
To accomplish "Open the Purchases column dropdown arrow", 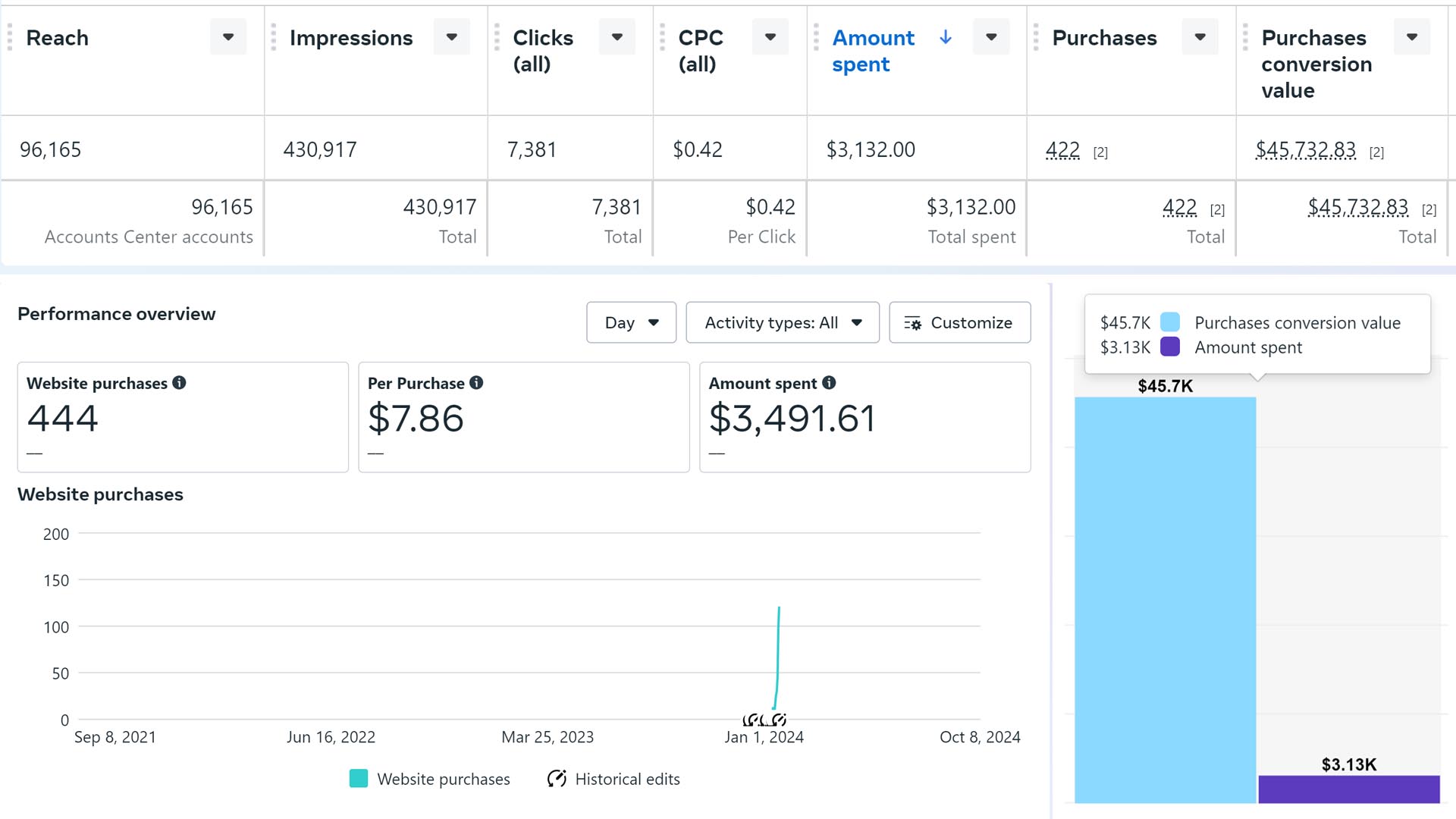I will (x=1200, y=37).
